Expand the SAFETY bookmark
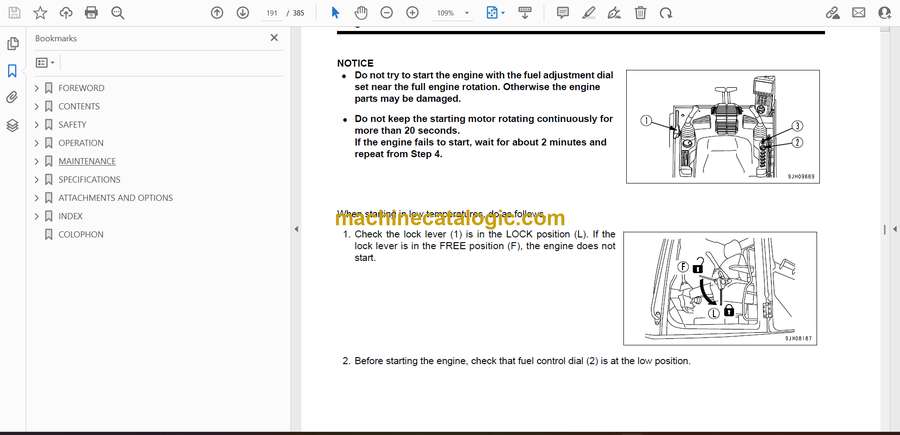The image size is (900, 435). click(37, 125)
